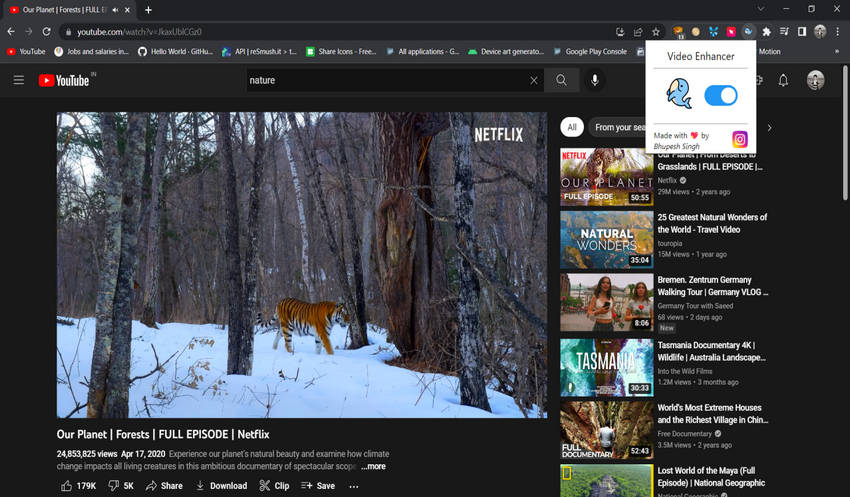Clear the search box with X
The image size is (850, 497).
click(x=534, y=80)
